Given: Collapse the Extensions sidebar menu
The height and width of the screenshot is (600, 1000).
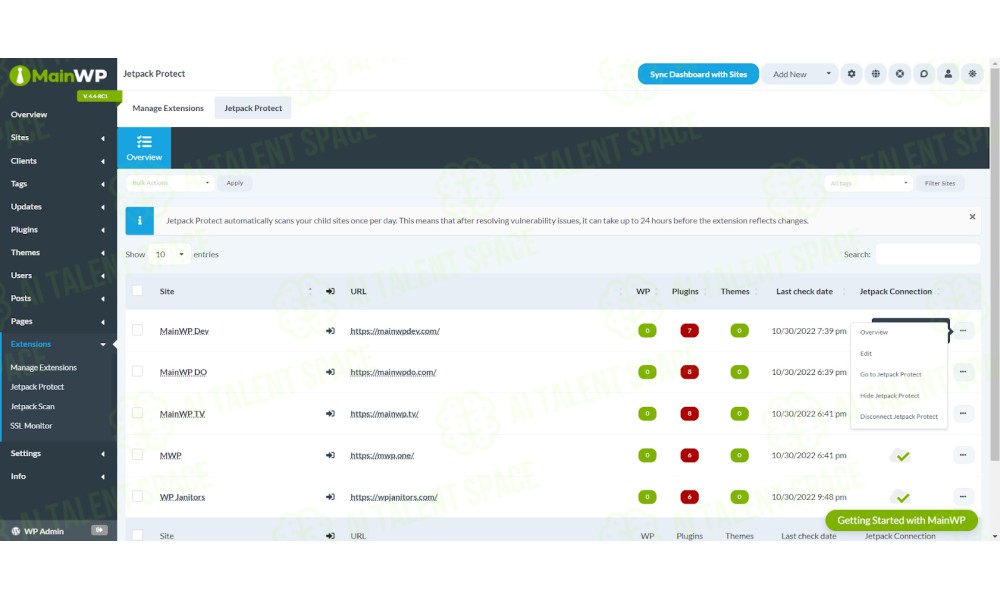Looking at the screenshot, I should (x=58, y=344).
